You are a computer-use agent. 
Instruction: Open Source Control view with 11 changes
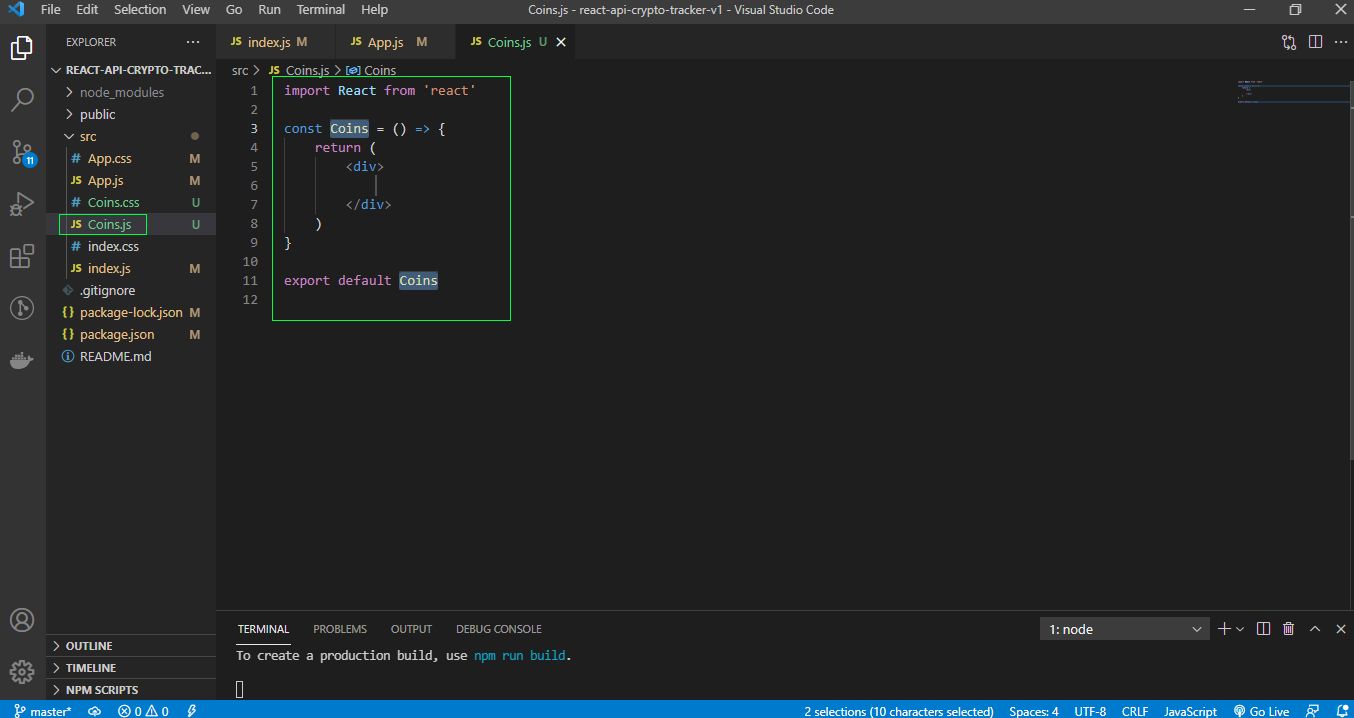coord(22,152)
